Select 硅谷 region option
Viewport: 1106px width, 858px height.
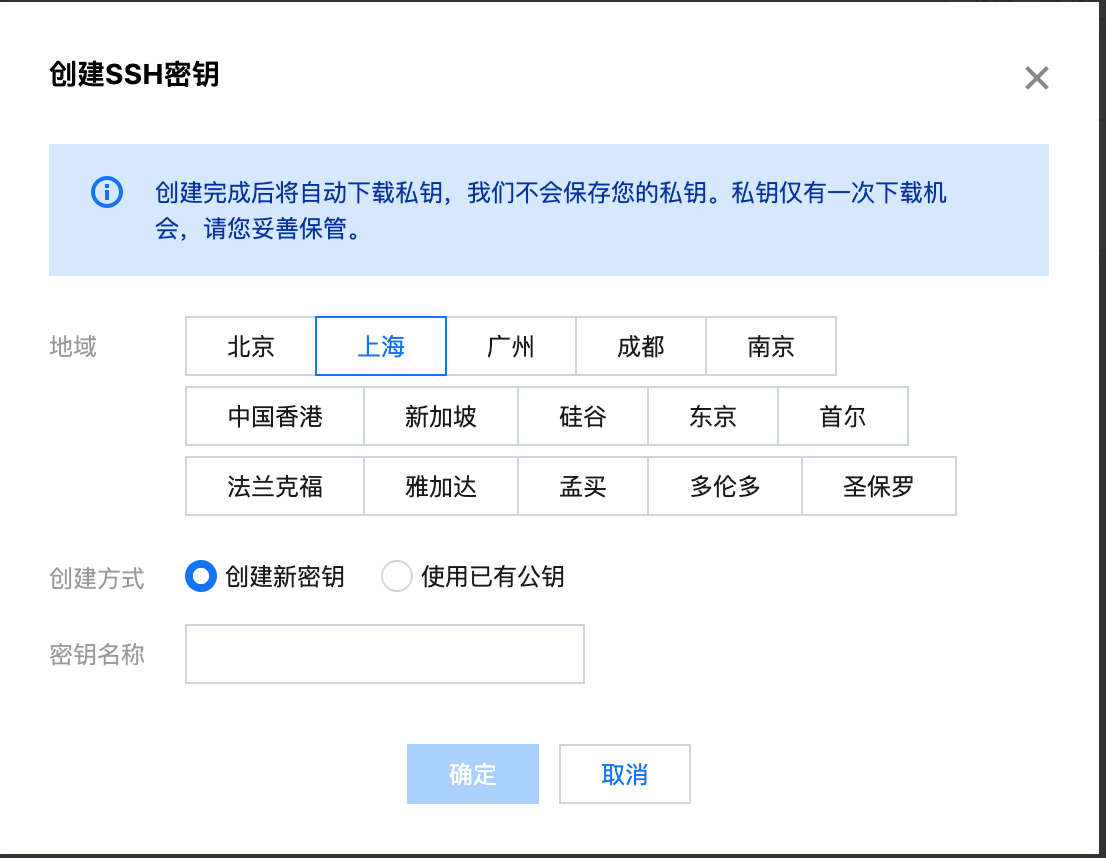tap(583, 416)
